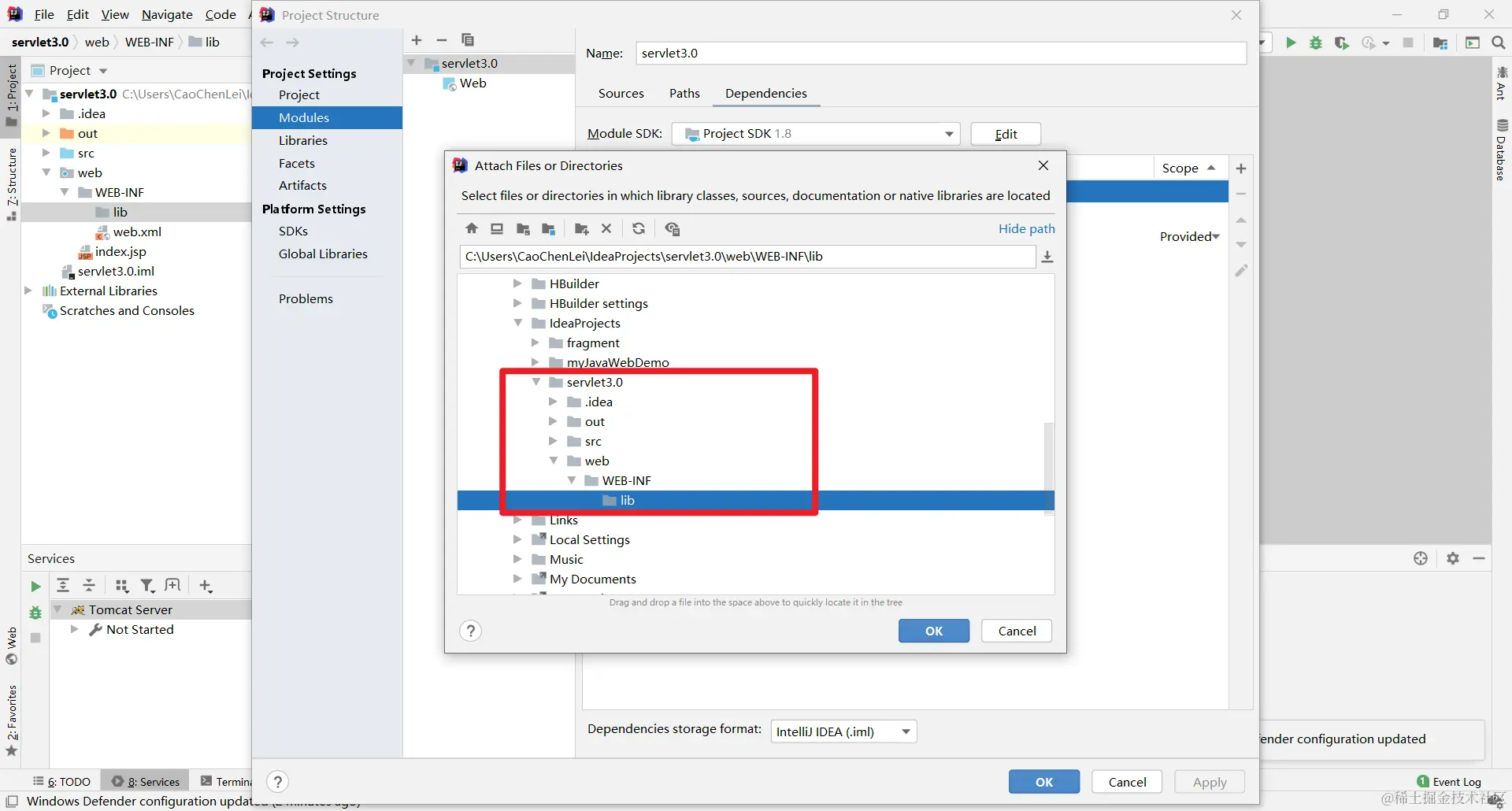Cancel the Attach Files dialog
1512x811 pixels.
point(1017,631)
